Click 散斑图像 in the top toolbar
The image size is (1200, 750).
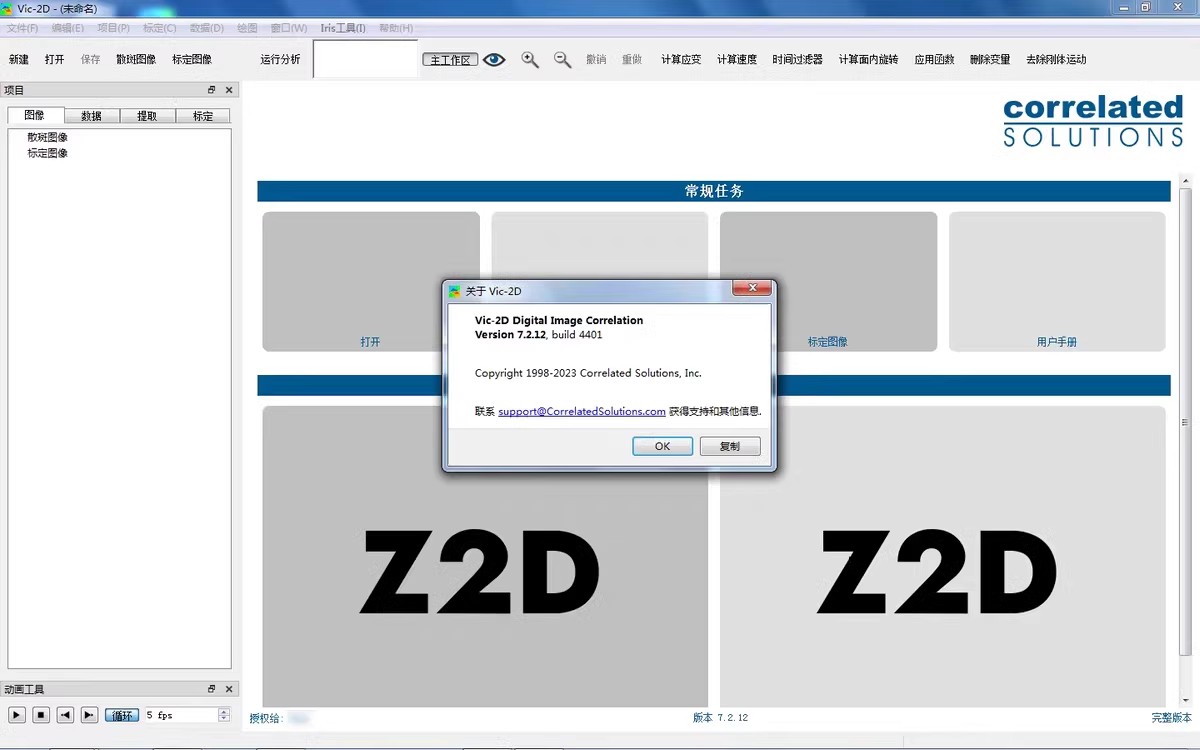point(136,60)
